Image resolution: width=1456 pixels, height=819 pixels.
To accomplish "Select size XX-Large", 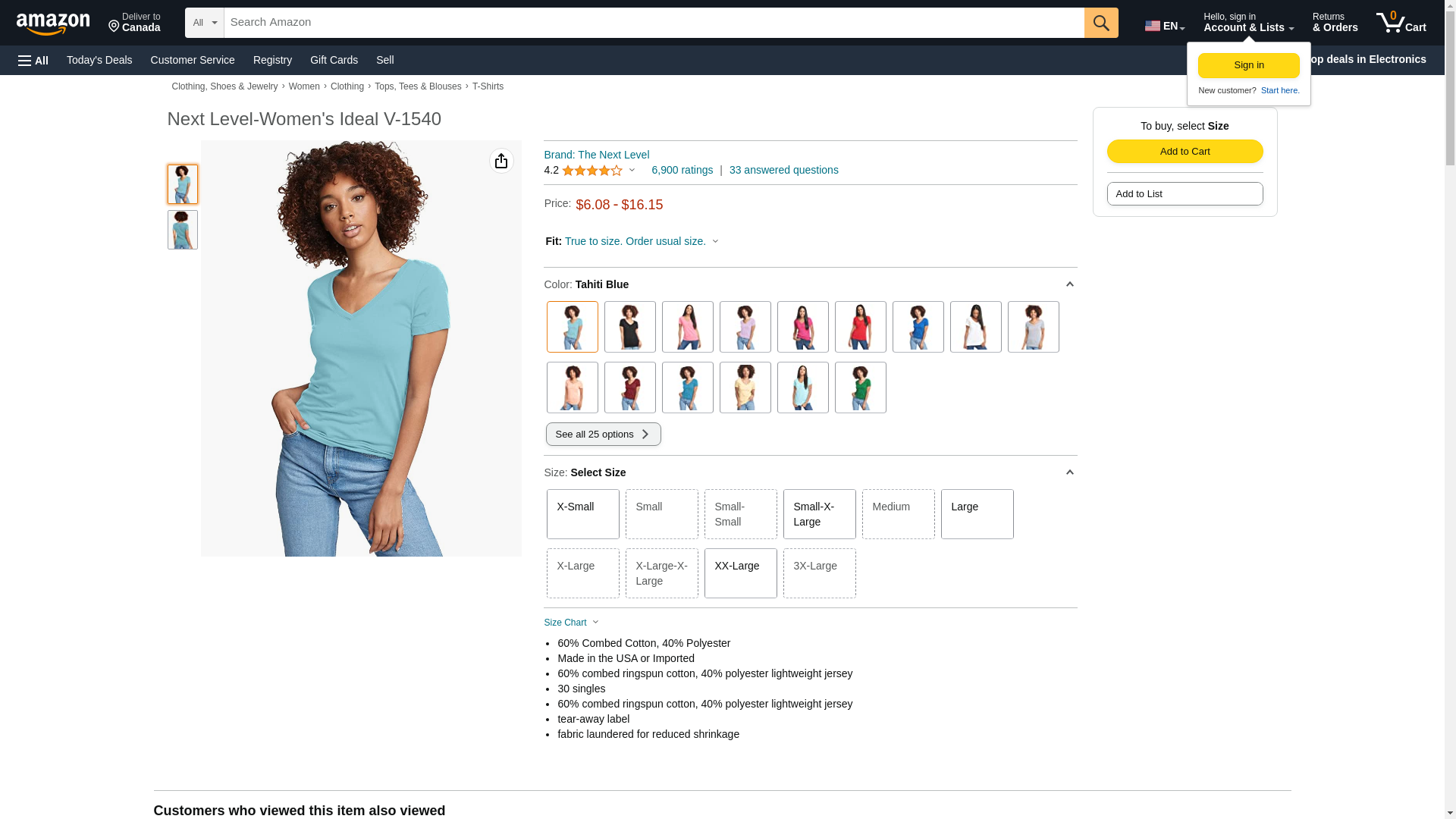I will coord(739,573).
